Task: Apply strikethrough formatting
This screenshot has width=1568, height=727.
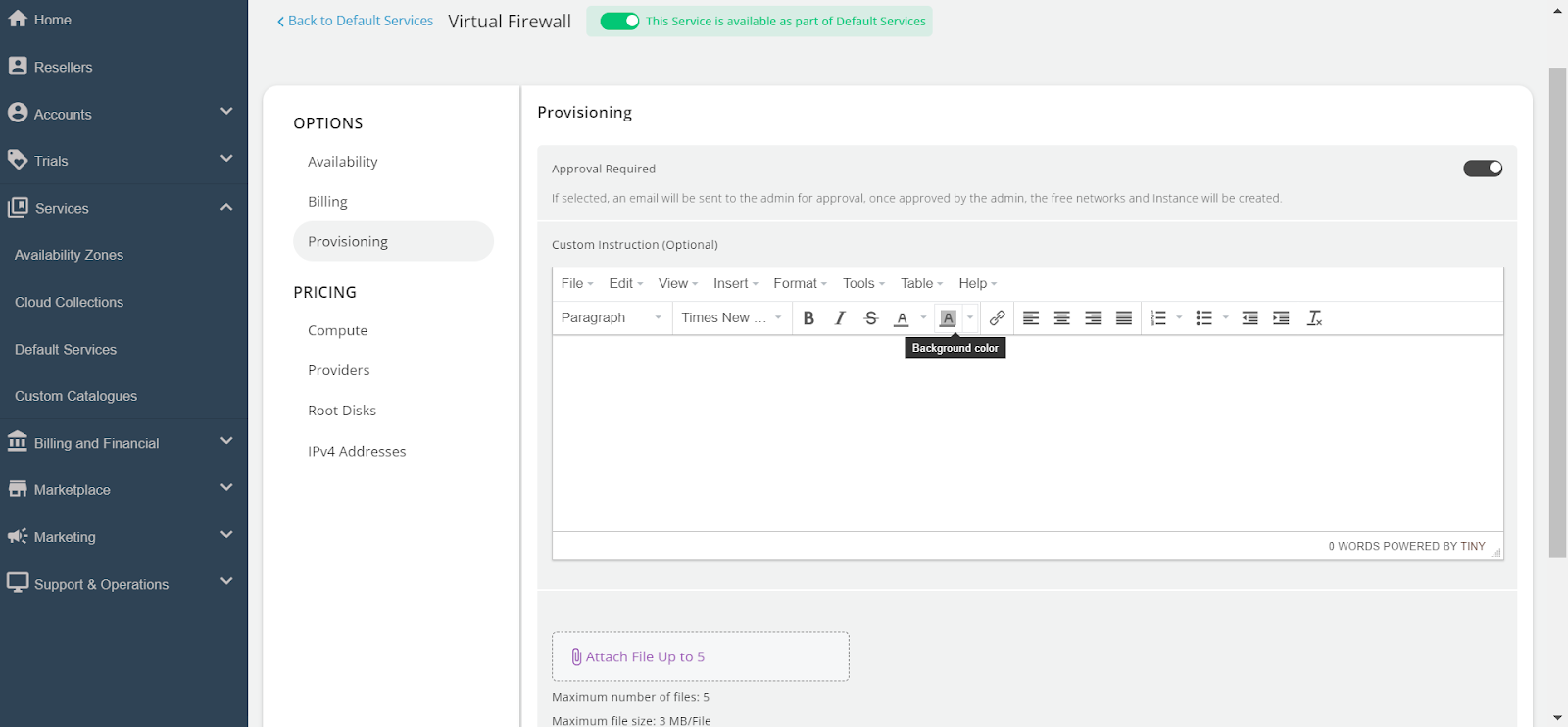Action: pyautogui.click(x=871, y=318)
